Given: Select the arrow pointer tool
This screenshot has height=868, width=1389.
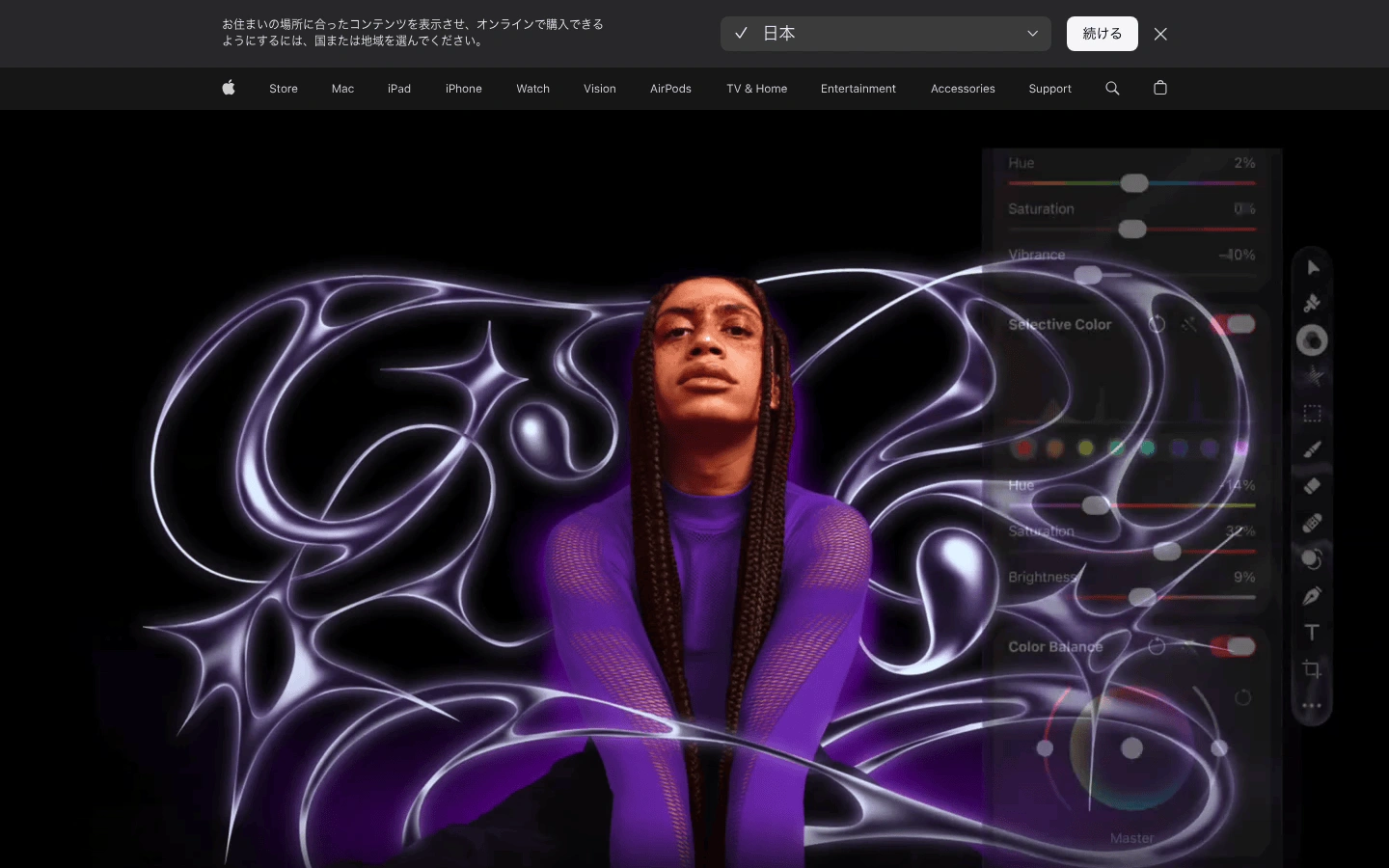Looking at the screenshot, I should 1312,267.
